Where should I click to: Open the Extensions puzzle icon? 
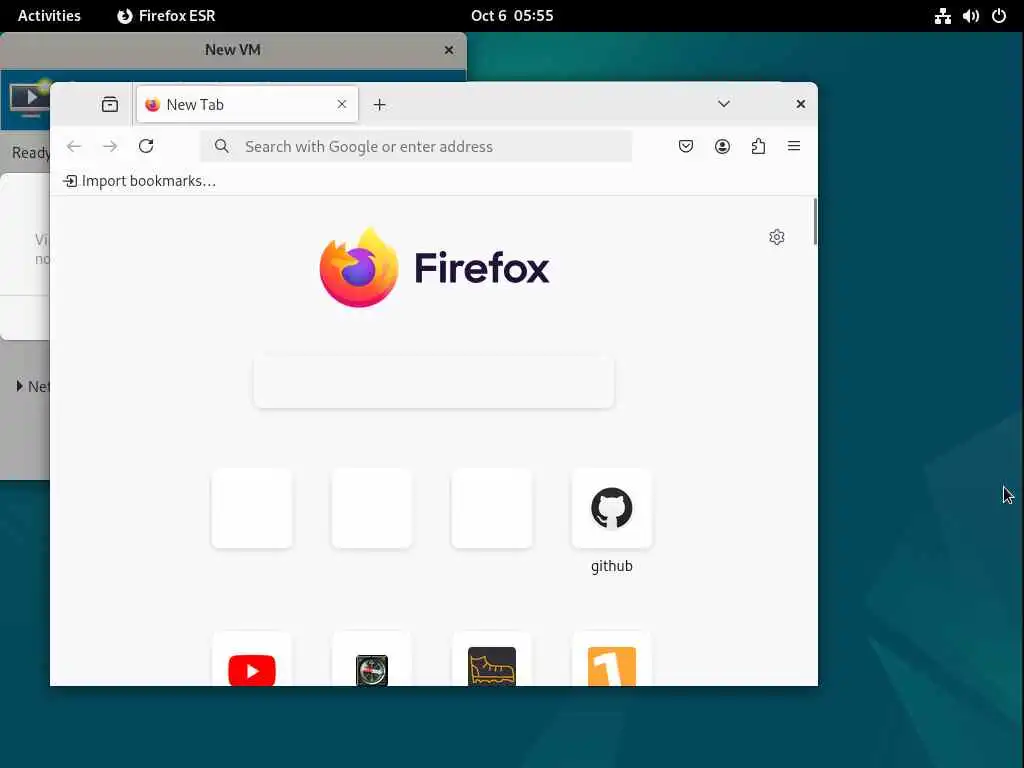[758, 146]
